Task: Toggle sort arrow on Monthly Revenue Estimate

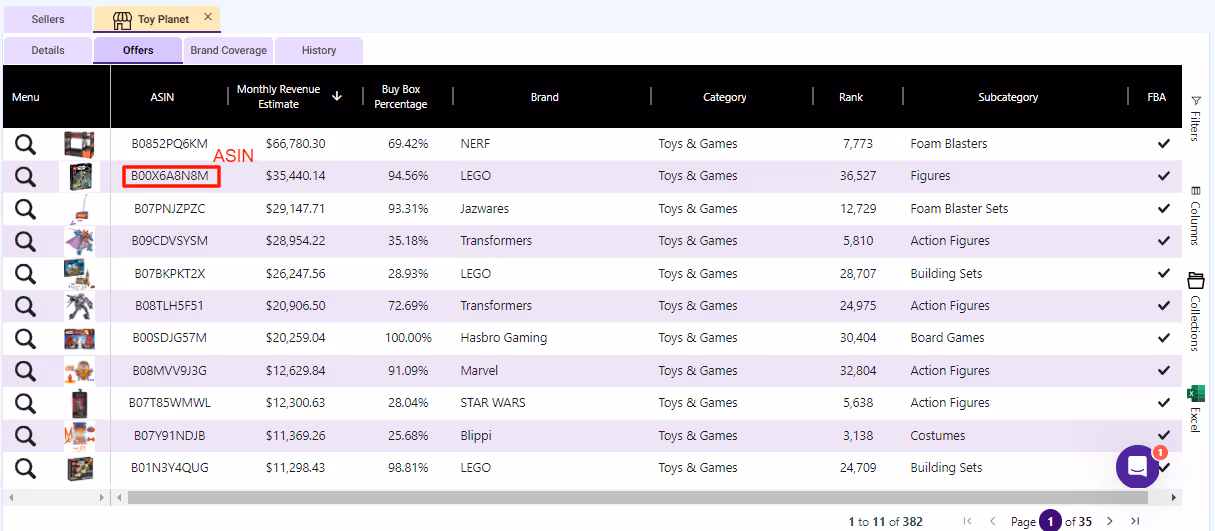Action: click(x=337, y=96)
